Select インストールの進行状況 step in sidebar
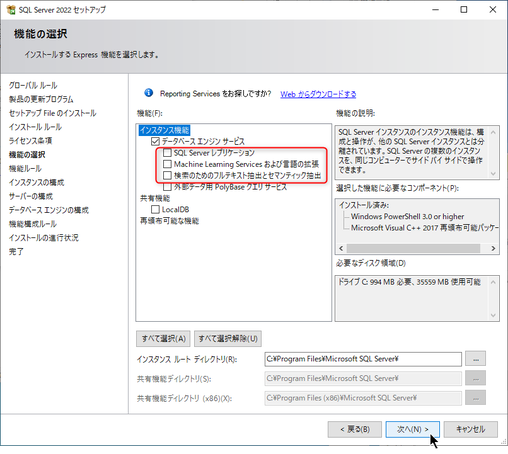Screen dimensions: 508x454 click(44, 238)
